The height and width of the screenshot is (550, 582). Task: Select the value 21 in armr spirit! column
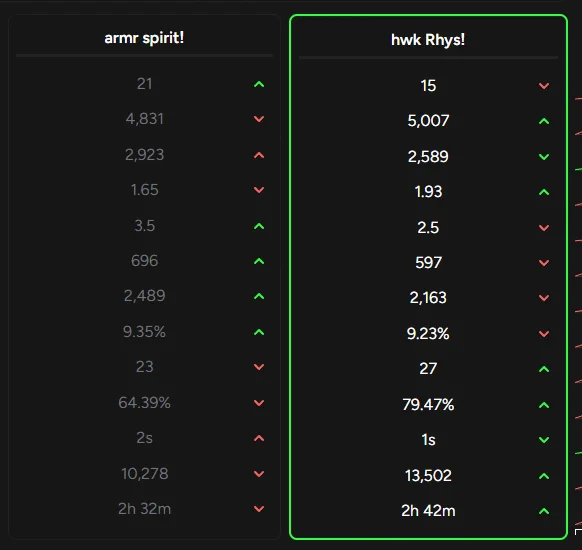144,84
